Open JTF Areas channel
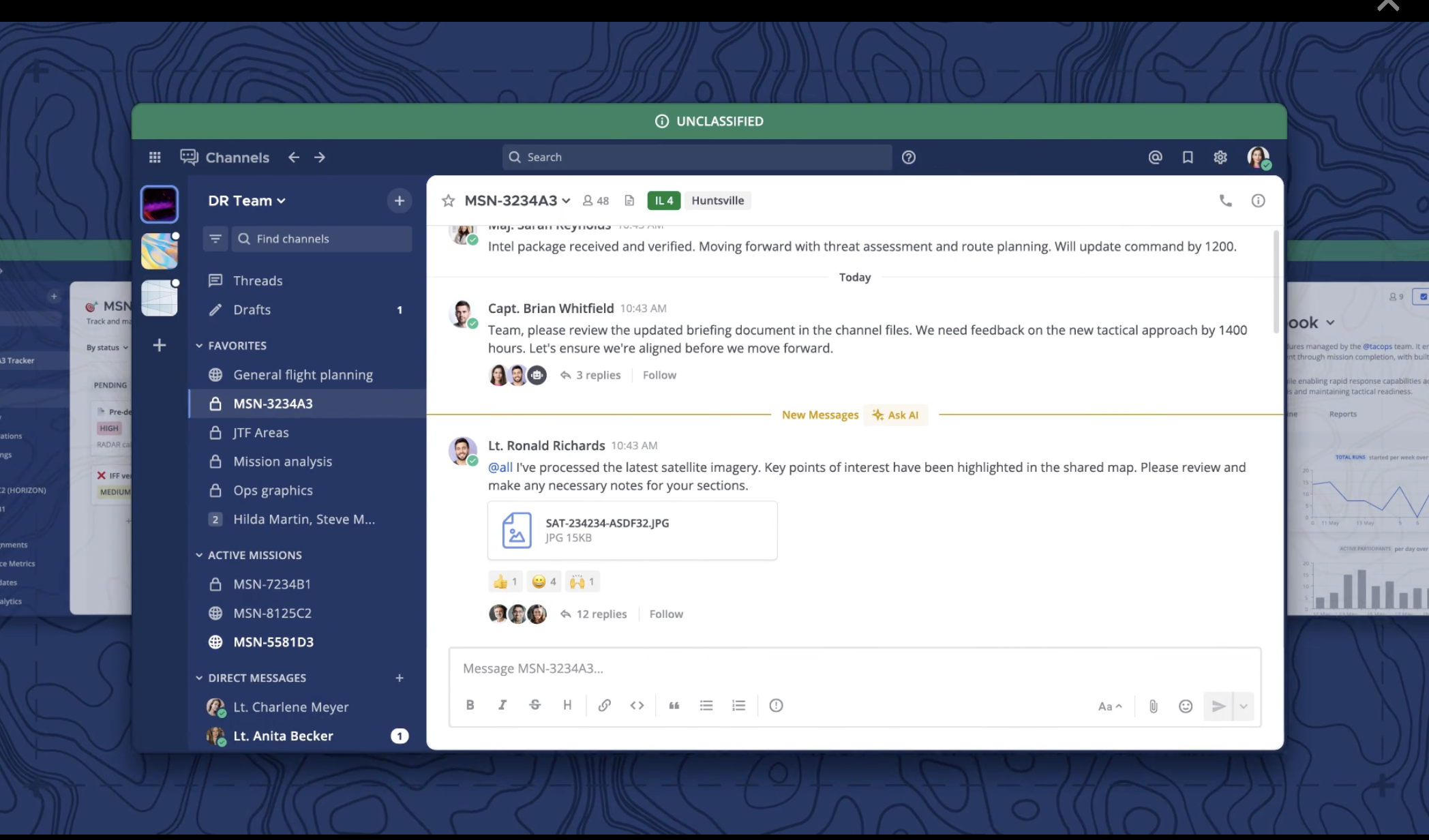This screenshot has width=1429, height=840. [x=307, y=432]
